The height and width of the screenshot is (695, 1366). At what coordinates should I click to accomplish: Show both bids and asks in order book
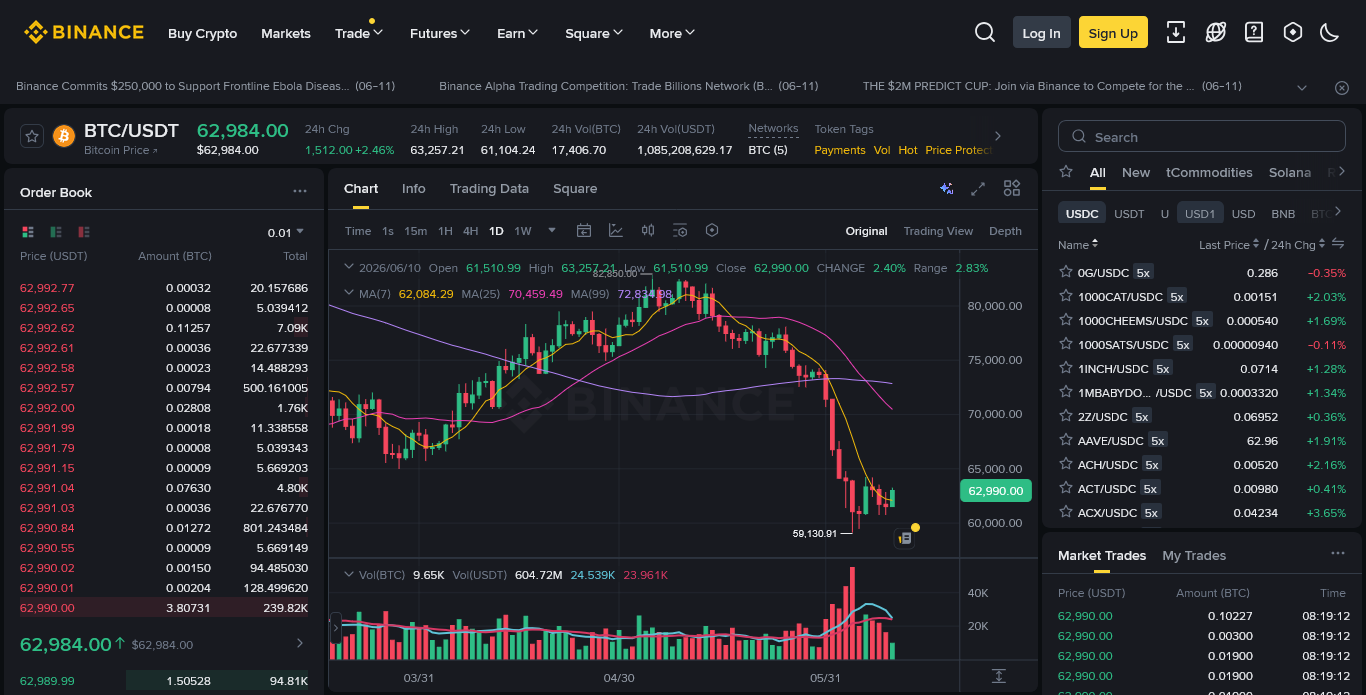point(28,232)
